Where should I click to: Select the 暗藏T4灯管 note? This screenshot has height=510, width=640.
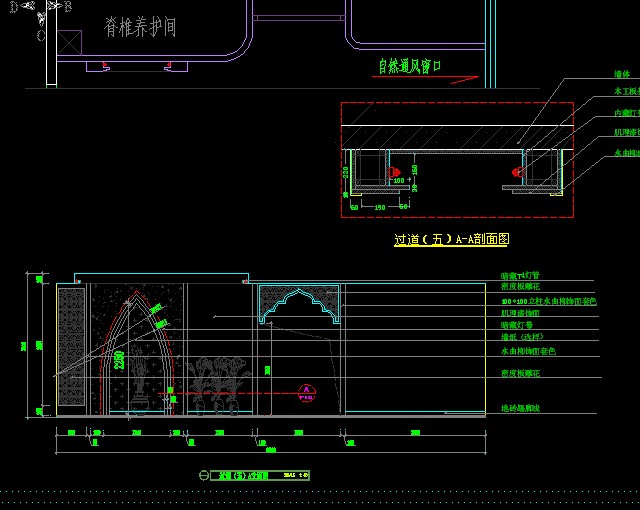520,276
